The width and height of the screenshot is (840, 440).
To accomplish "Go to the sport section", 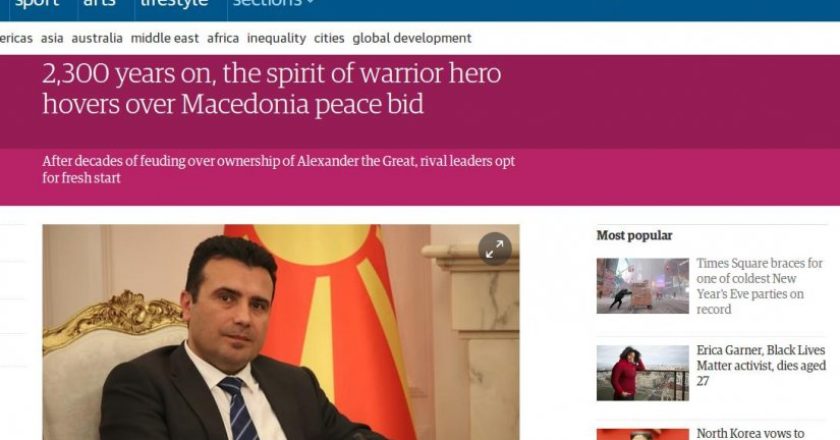I will tap(37, 3).
